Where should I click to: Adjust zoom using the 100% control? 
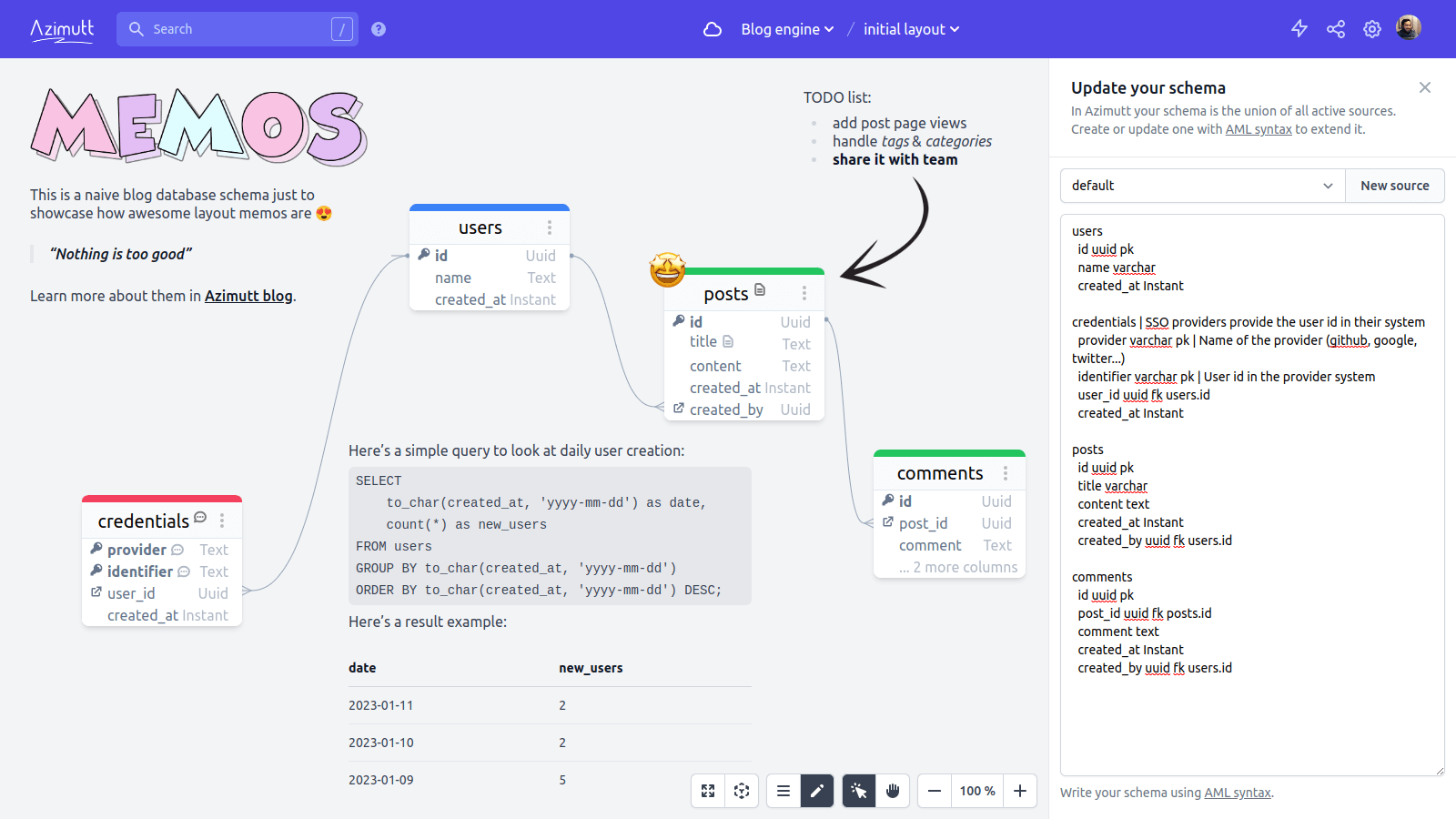(x=976, y=791)
